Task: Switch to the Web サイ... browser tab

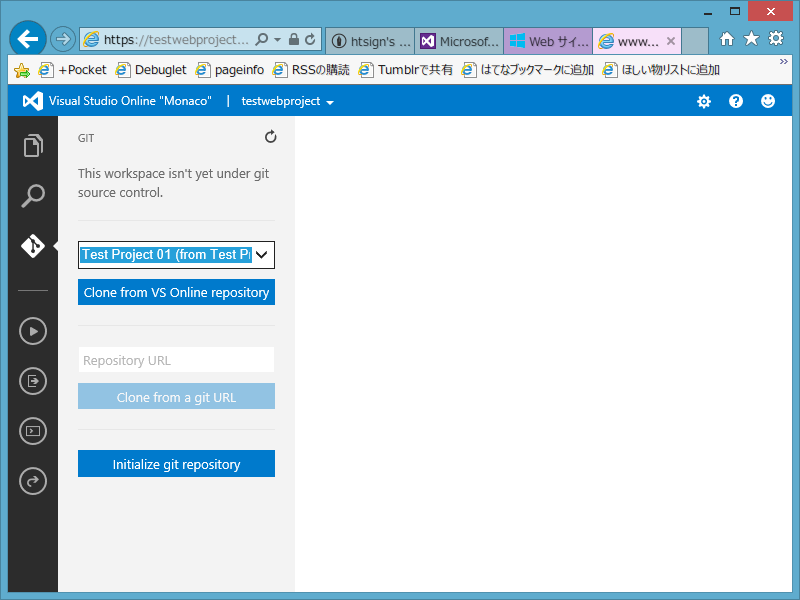Action: 548,41
